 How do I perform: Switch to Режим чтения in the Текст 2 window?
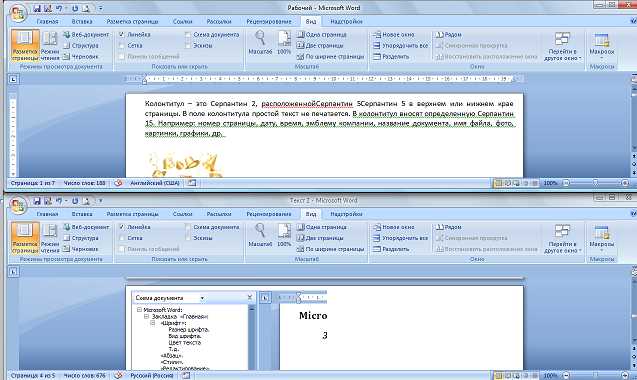click(50, 238)
